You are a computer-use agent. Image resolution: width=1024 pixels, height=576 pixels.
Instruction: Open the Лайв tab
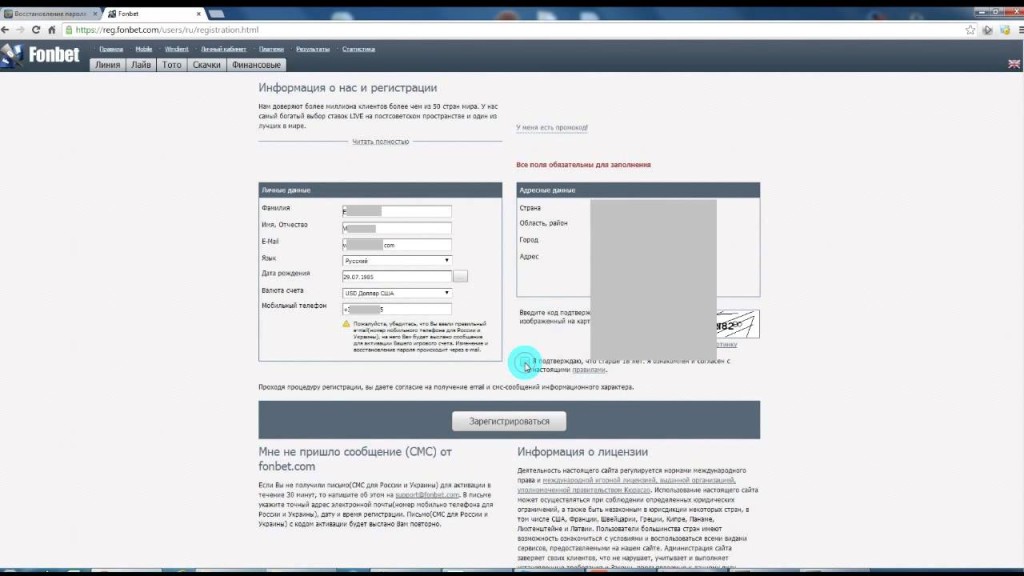140,65
